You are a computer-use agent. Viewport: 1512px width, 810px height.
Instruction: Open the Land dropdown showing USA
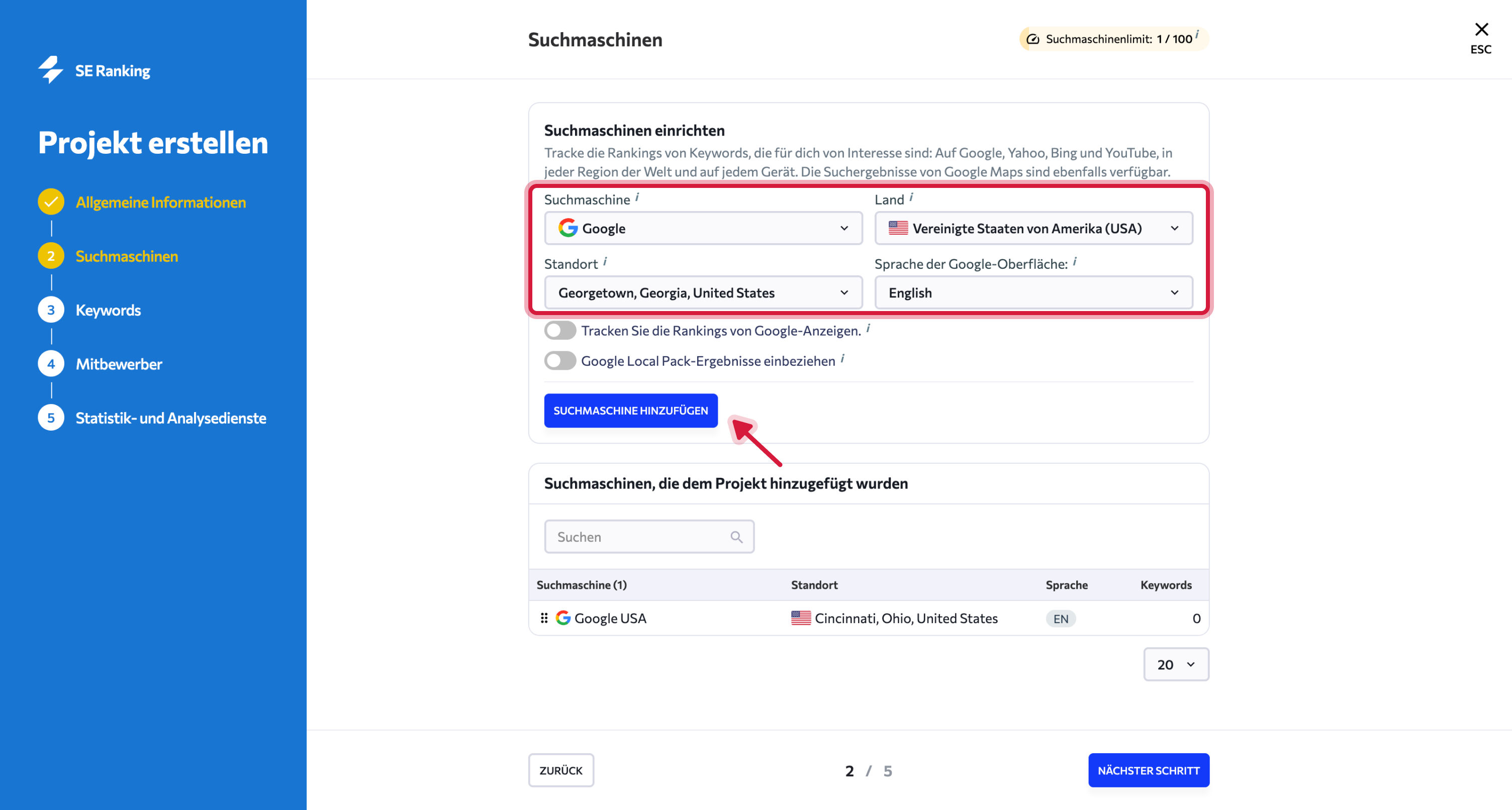click(x=1033, y=228)
